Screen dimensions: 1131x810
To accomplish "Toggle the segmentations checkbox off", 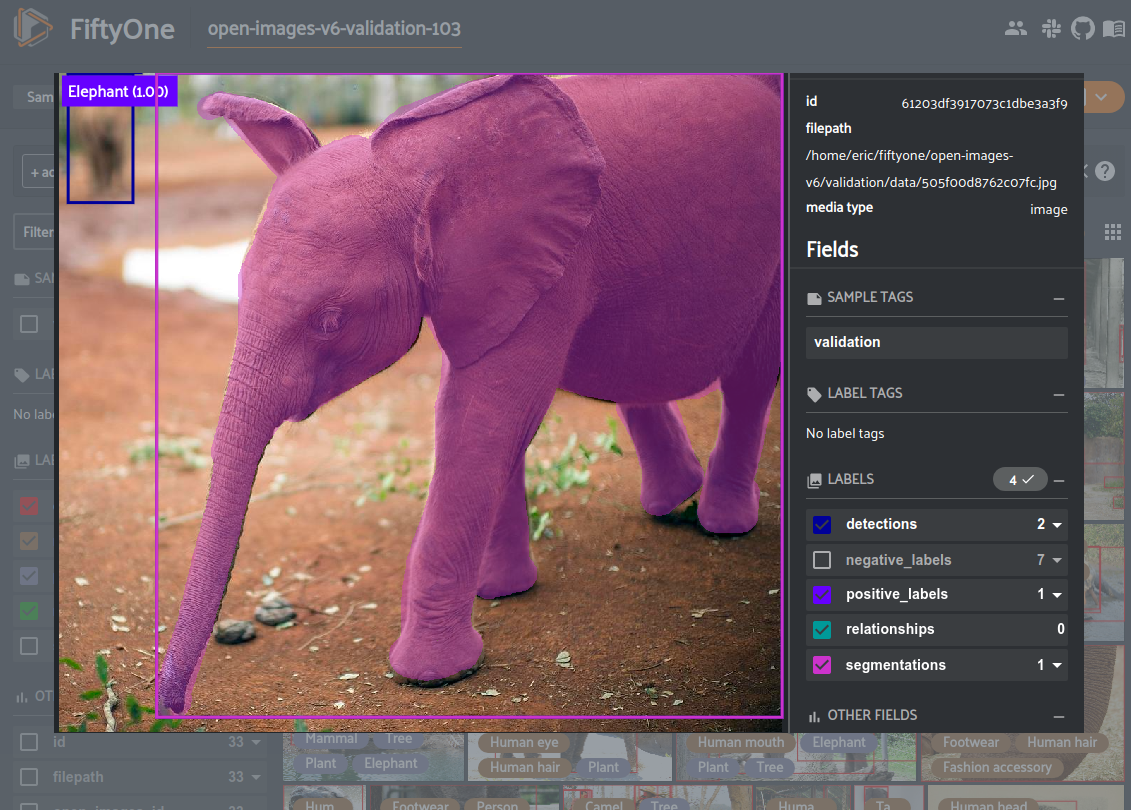I will 821,664.
